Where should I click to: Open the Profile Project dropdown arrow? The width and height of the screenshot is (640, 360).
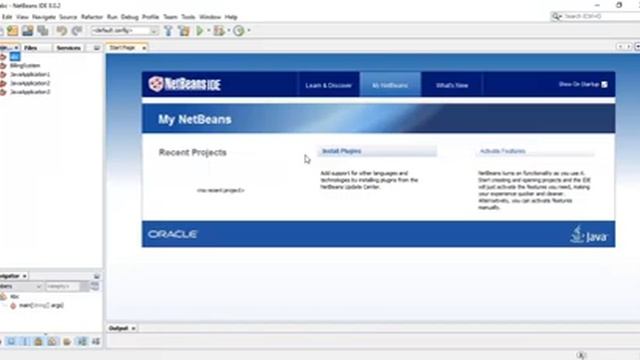coord(249,30)
